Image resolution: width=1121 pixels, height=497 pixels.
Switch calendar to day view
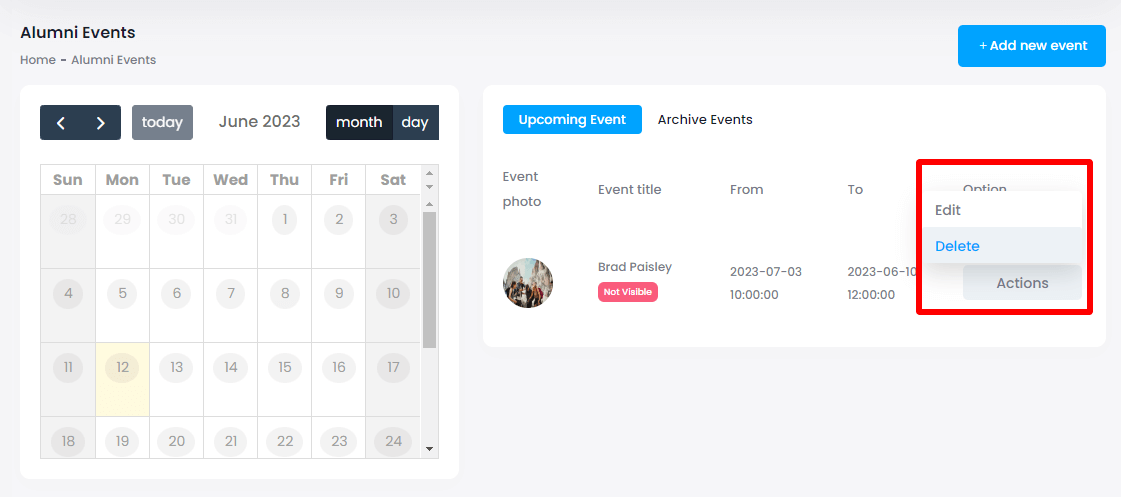415,123
